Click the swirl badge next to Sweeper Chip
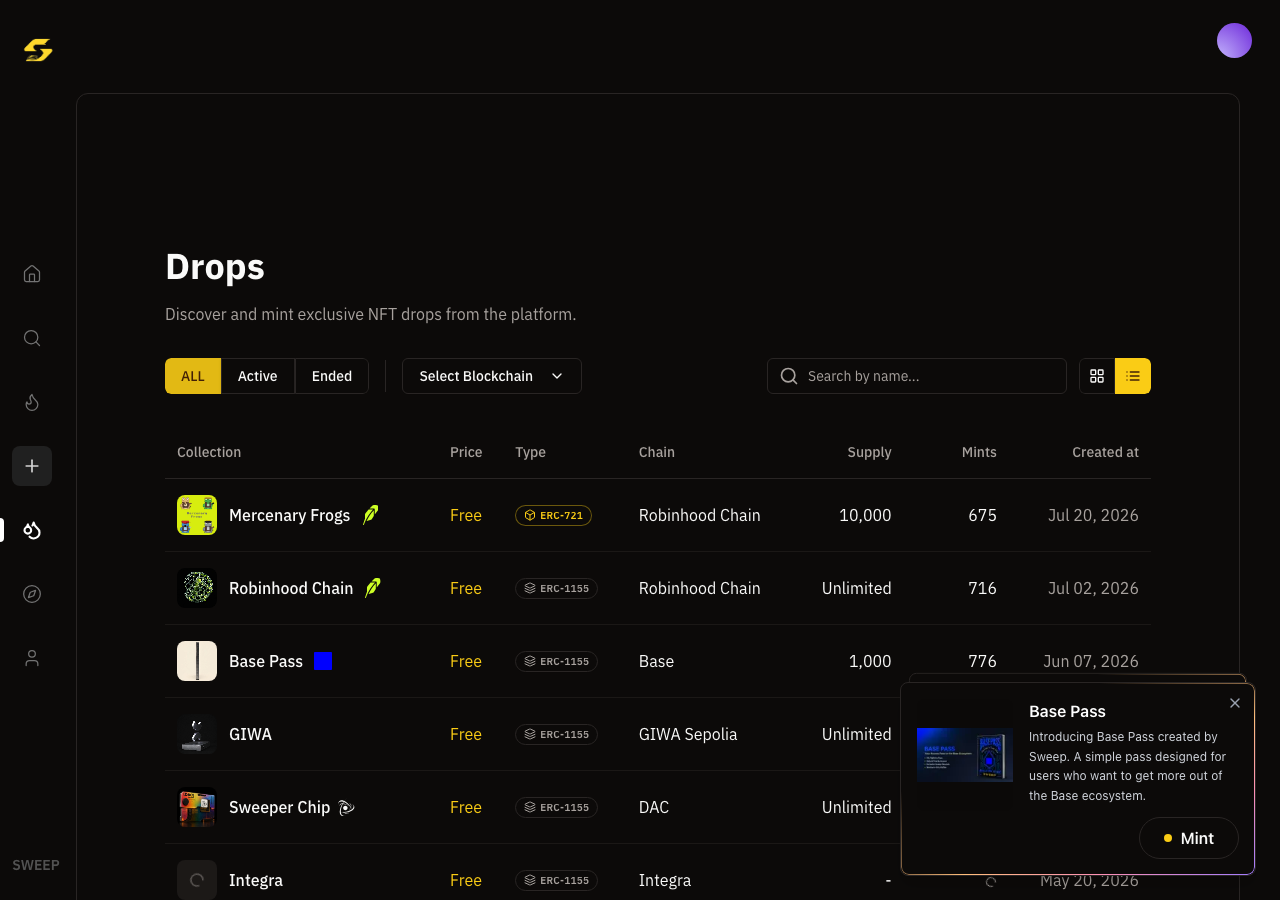This screenshot has width=1280, height=900. pyautogui.click(x=346, y=807)
